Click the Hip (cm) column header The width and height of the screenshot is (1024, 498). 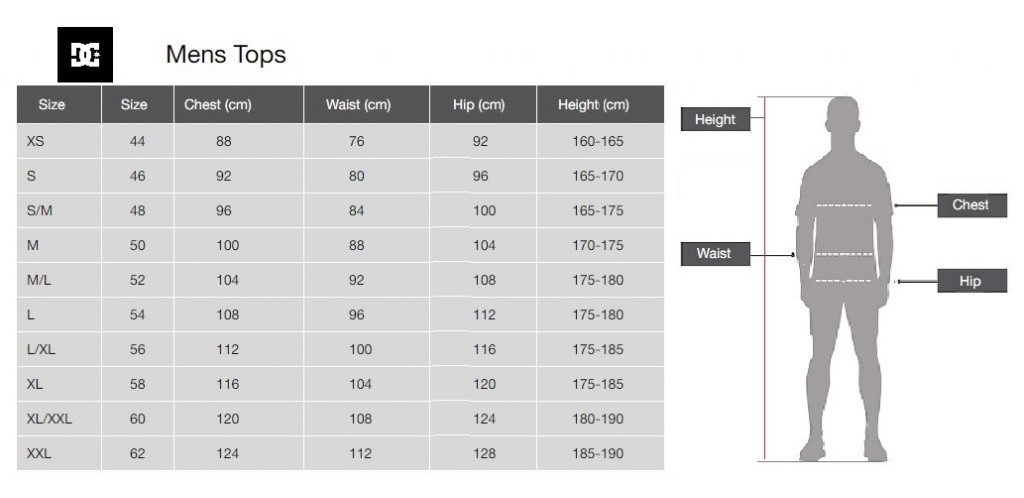pos(479,104)
